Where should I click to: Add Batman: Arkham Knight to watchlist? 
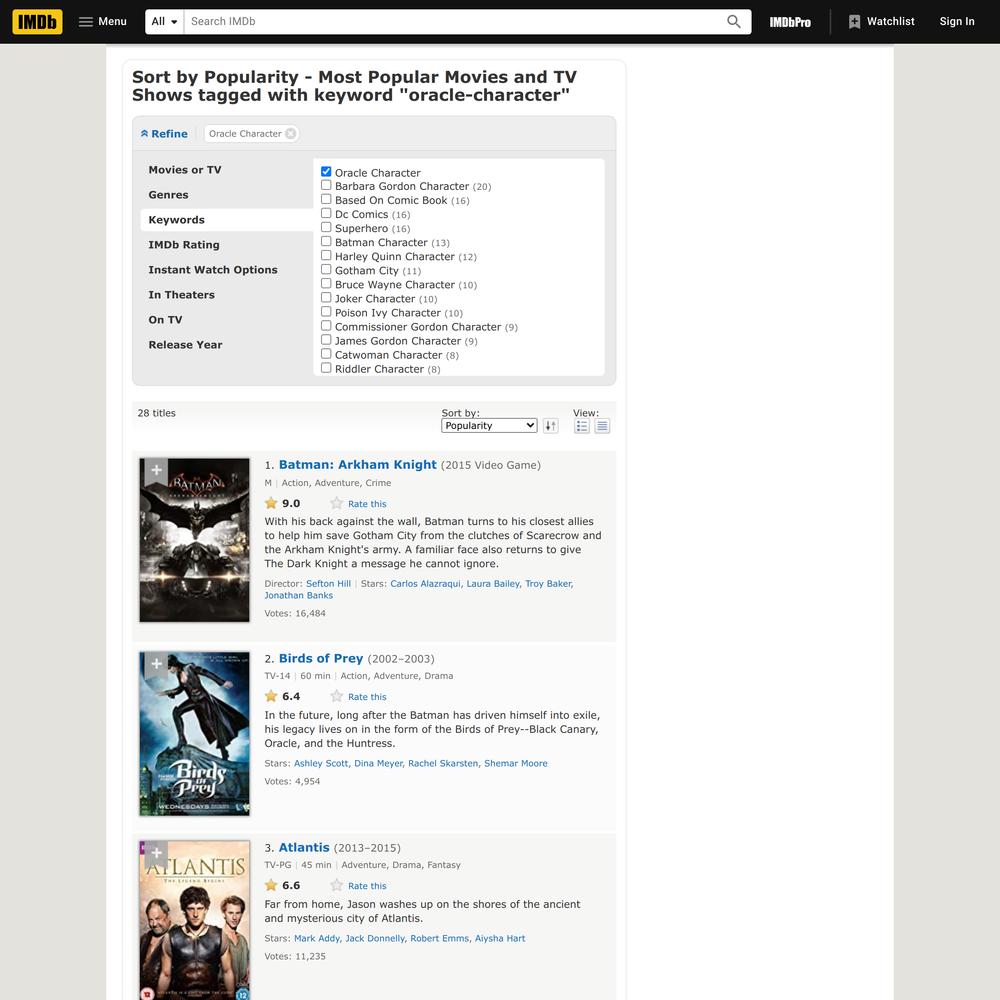(156, 471)
